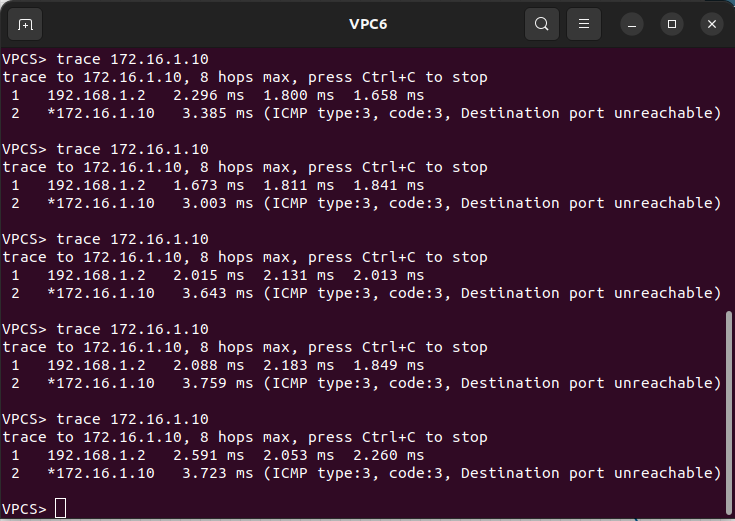Click the search magnifier icon
Image resolution: width=735 pixels, height=521 pixels.
tap(541, 24)
